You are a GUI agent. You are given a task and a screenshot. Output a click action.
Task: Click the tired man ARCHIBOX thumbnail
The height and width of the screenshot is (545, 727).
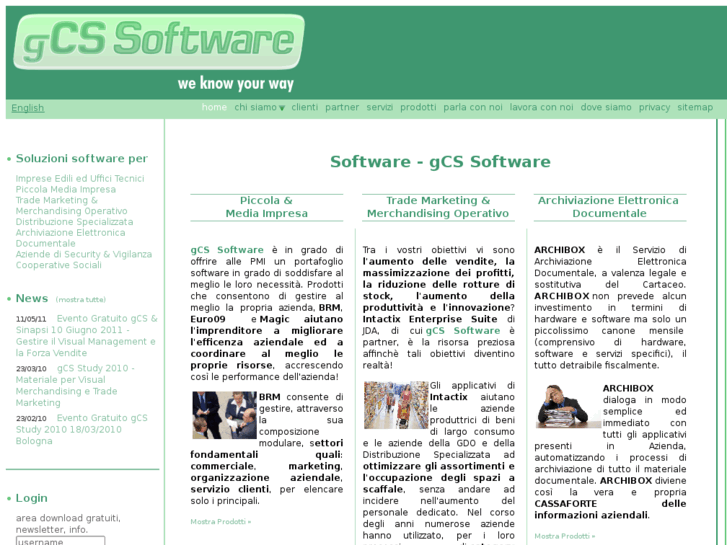click(568, 406)
